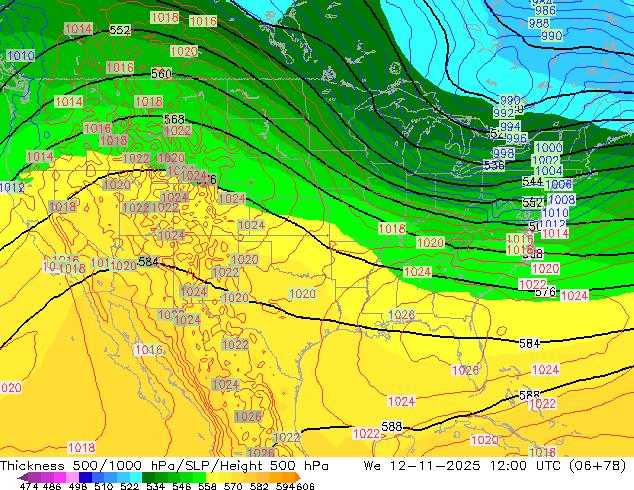Click the 486 legend value
The height and width of the screenshot is (490, 634).
click(x=51, y=486)
